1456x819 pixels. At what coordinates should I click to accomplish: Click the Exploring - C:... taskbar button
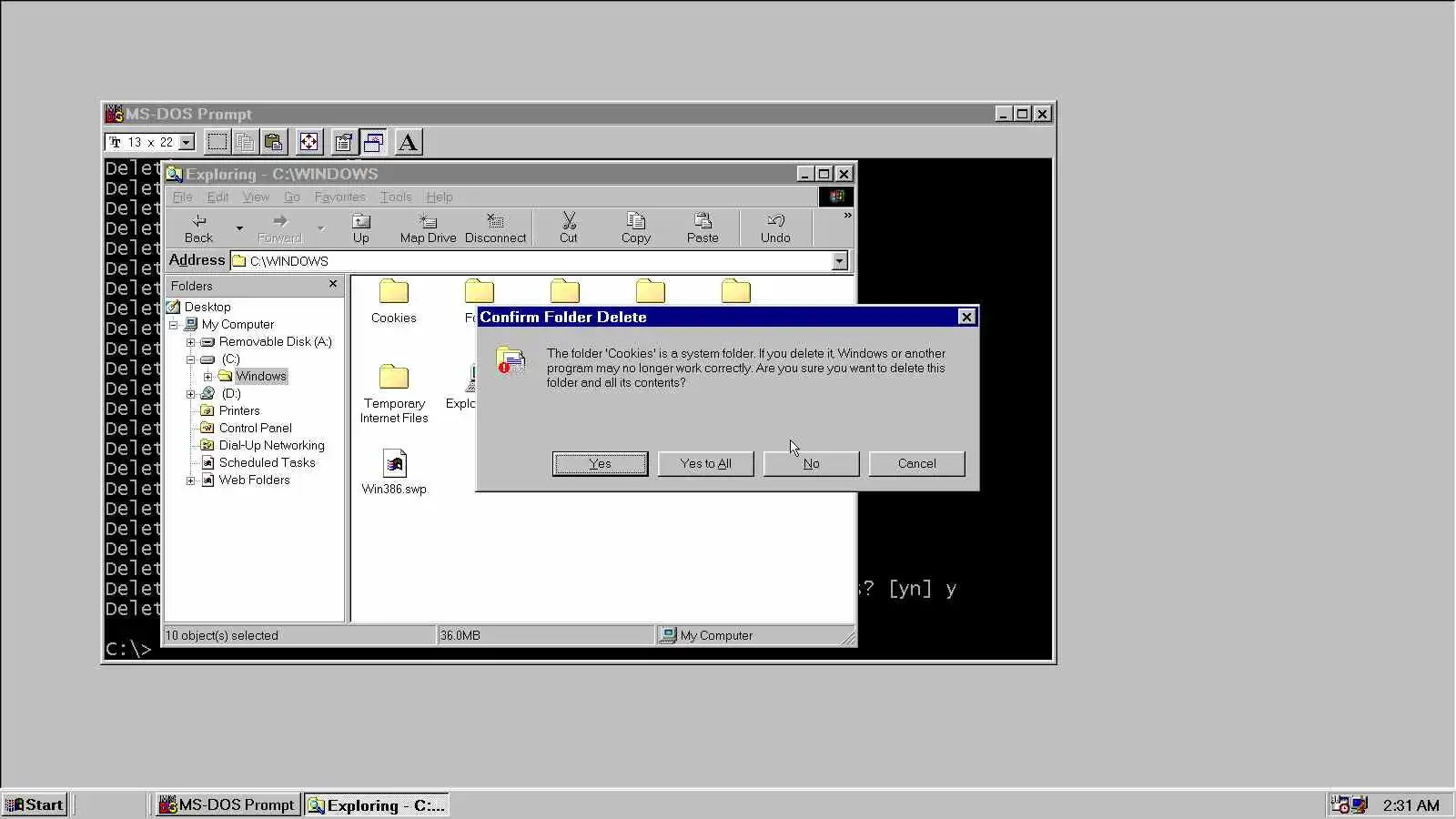click(377, 804)
